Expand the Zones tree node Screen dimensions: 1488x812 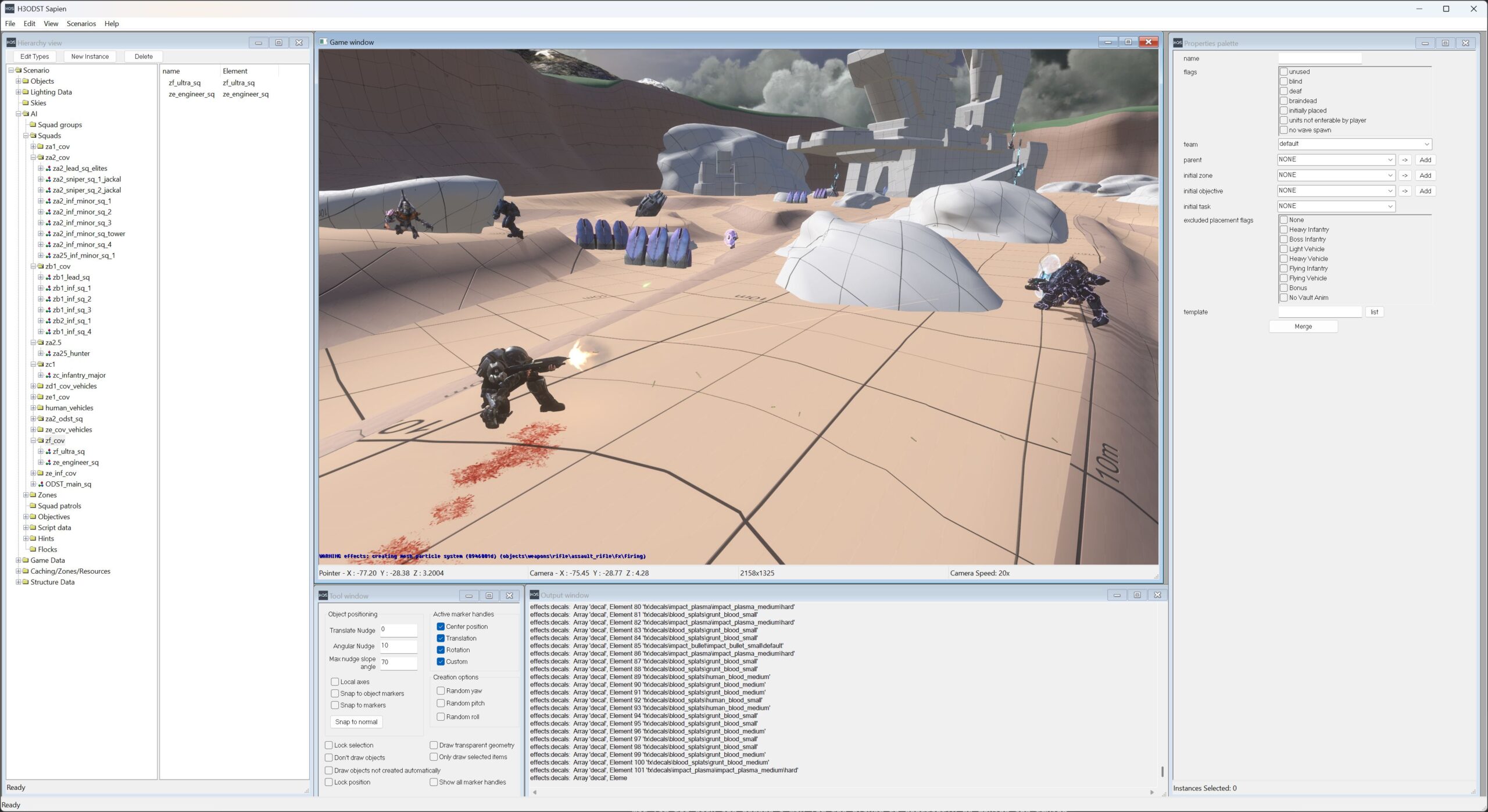tap(26, 495)
